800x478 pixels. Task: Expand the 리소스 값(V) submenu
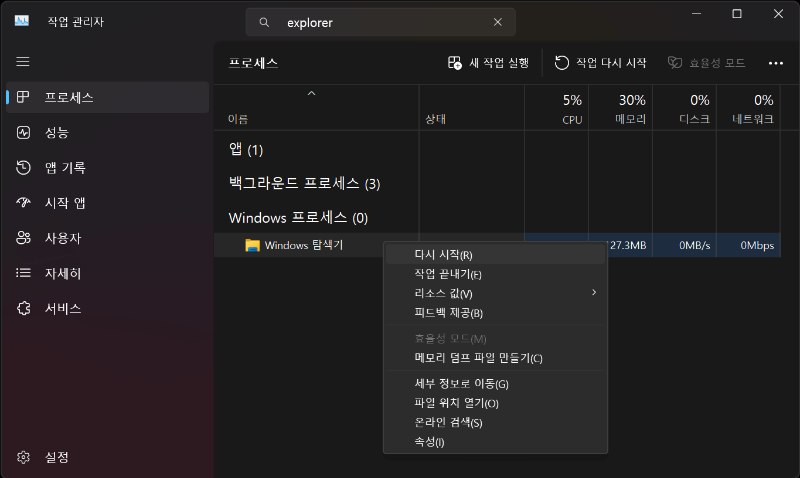click(x=495, y=294)
